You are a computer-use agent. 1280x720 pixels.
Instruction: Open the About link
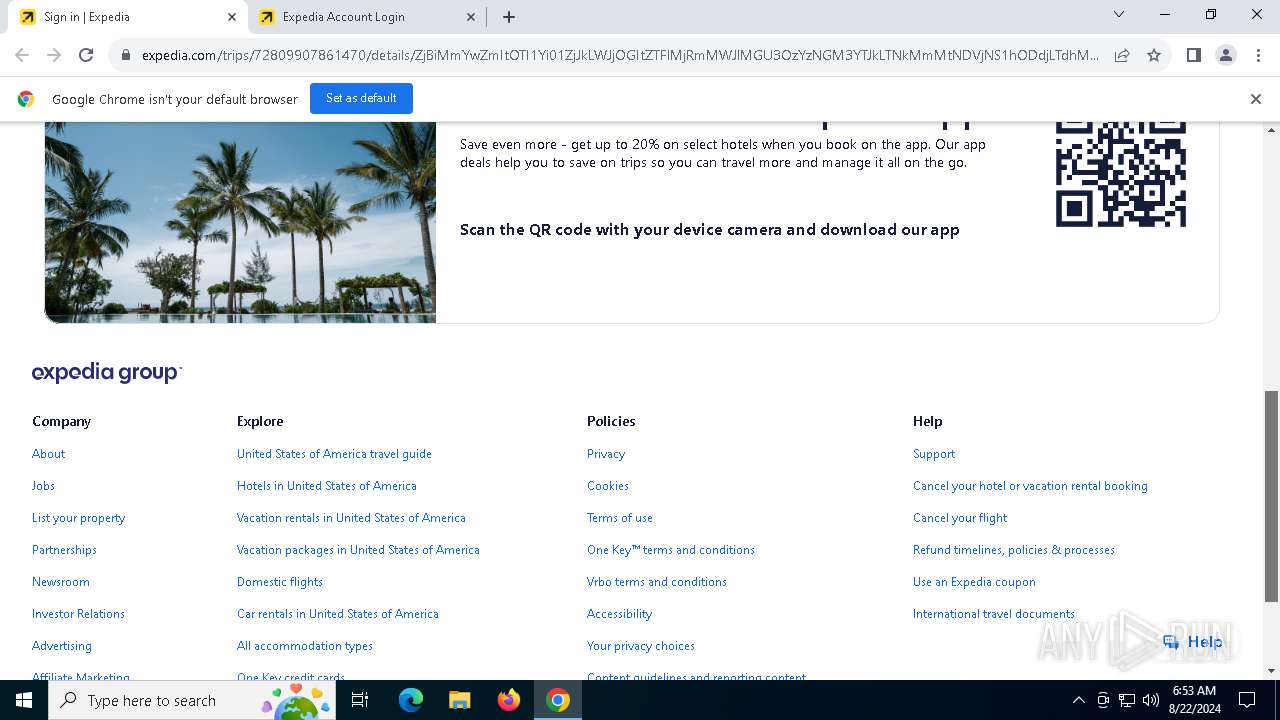[48, 454]
